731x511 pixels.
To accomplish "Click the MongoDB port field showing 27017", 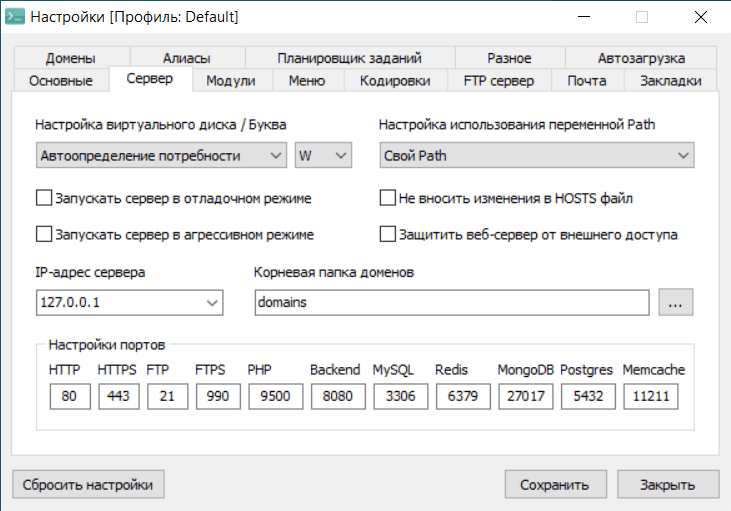I will [x=525, y=396].
